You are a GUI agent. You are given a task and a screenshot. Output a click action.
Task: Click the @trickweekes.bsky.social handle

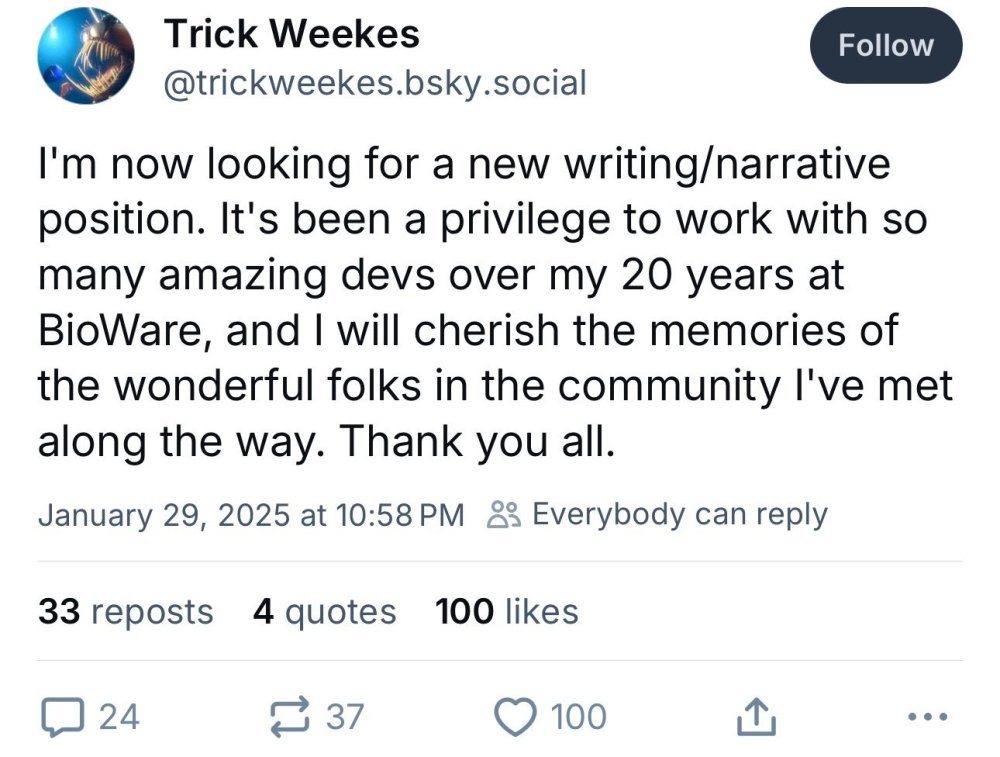(374, 82)
